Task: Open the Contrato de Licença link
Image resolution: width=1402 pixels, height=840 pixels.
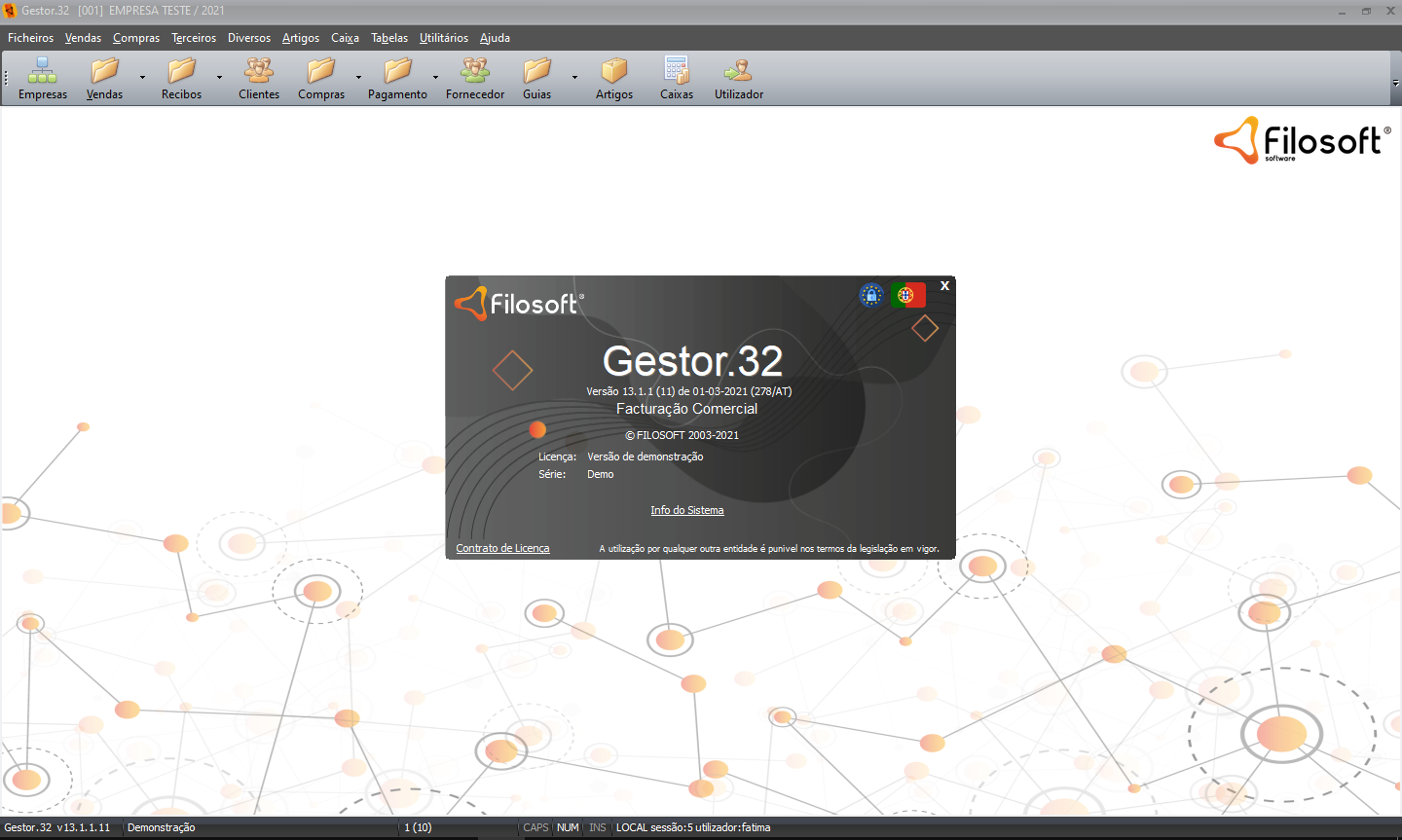Action: [502, 548]
